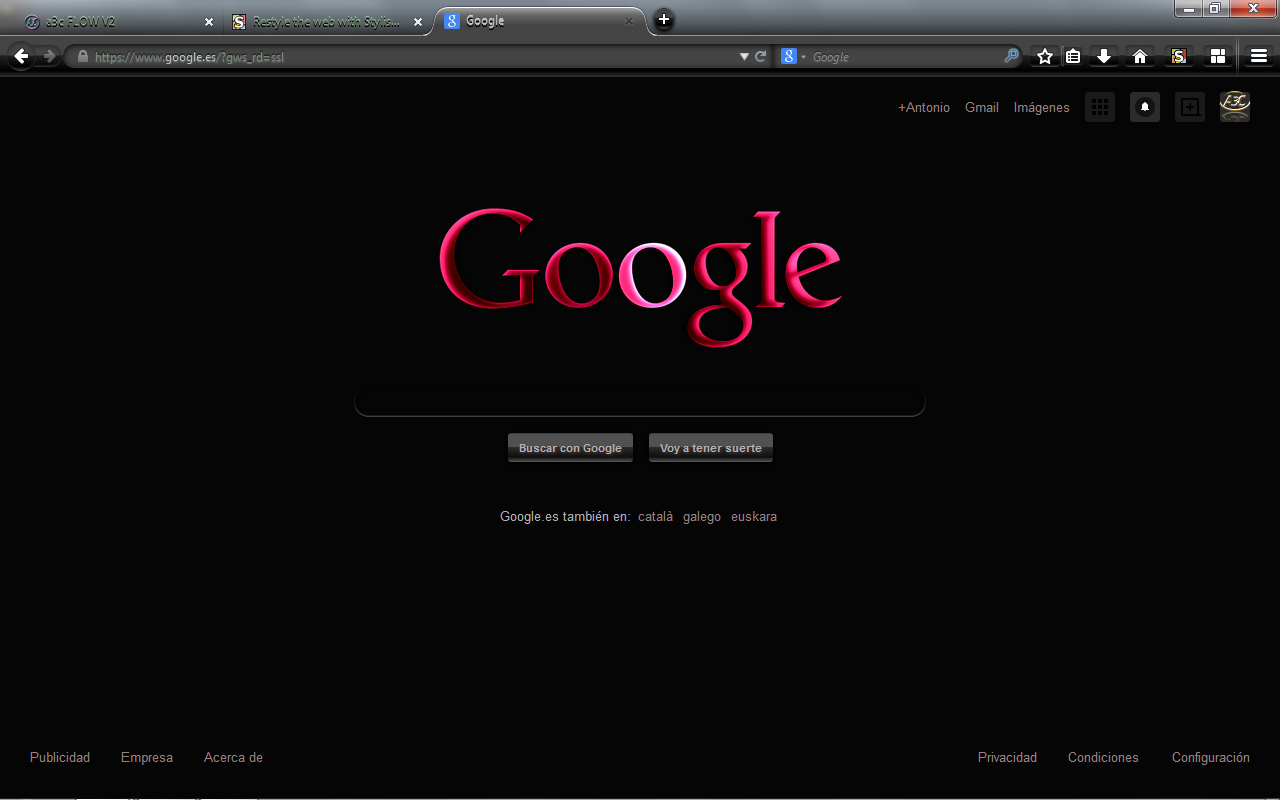Reload the page with the refresh icon
1280x800 pixels.
[x=759, y=56]
